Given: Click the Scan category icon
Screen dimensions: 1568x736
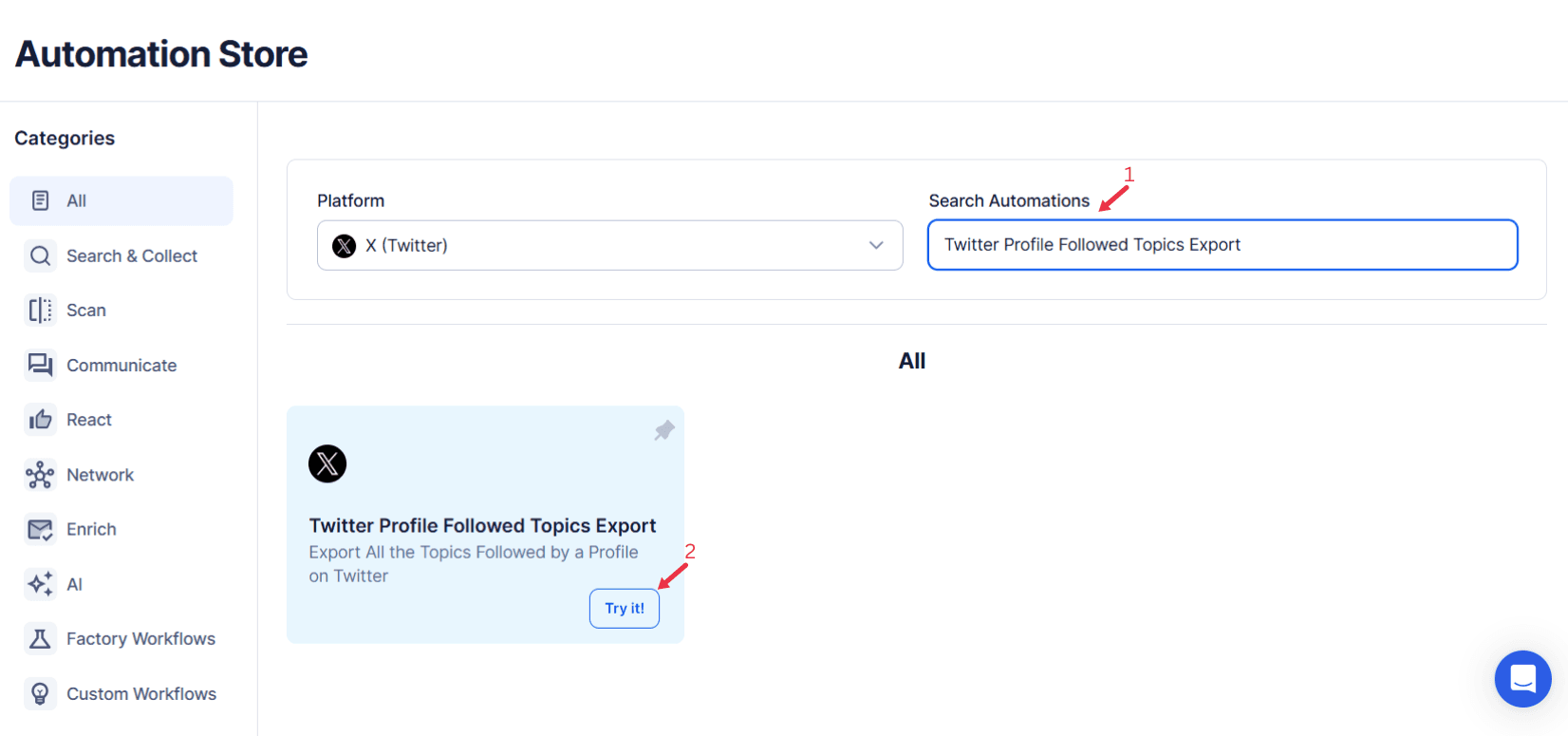Looking at the screenshot, I should (x=40, y=310).
